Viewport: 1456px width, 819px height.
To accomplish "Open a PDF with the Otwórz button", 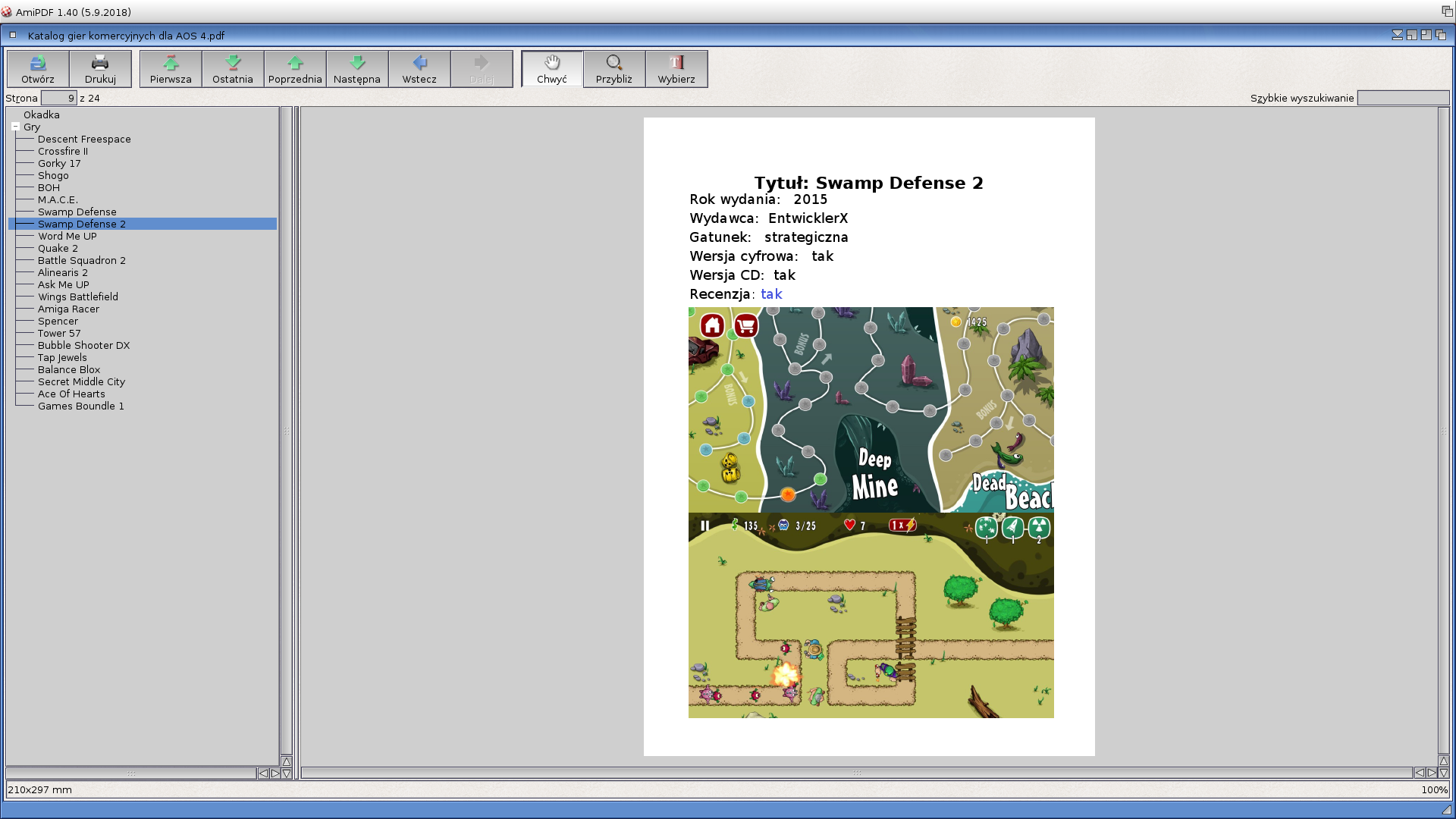I will [x=38, y=69].
